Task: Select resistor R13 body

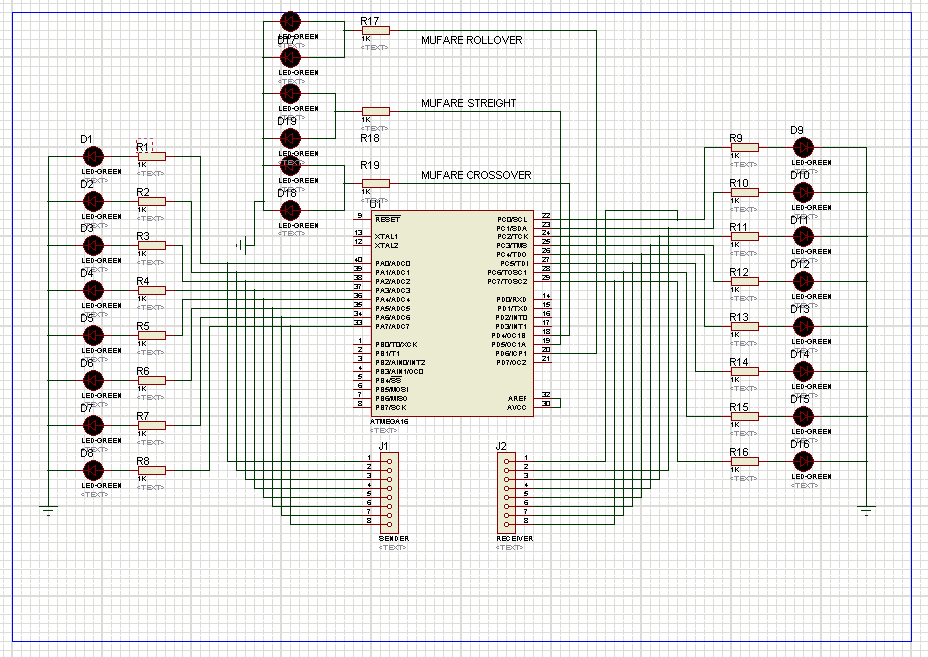Action: [x=745, y=327]
